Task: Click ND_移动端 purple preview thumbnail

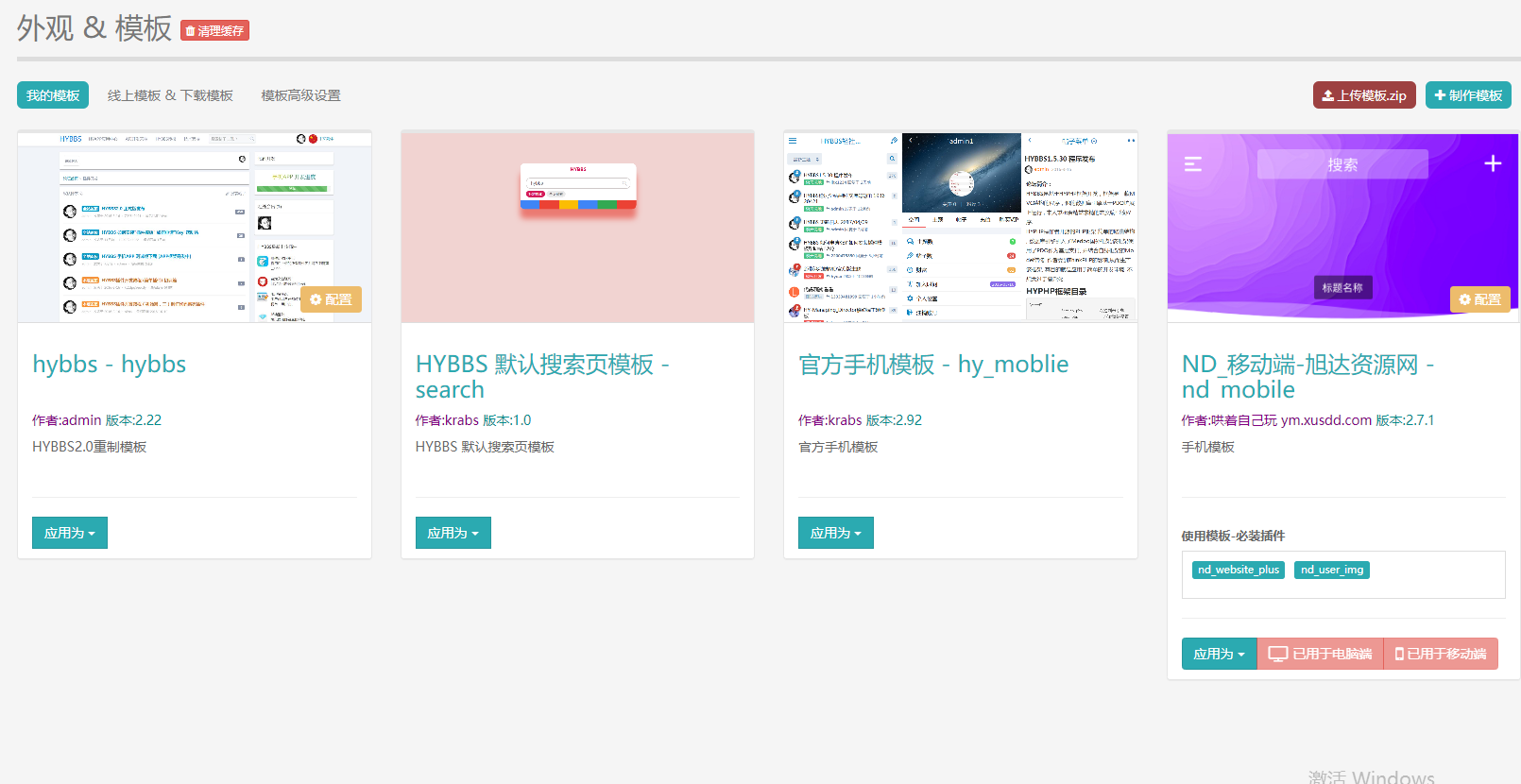Action: tap(1343, 228)
